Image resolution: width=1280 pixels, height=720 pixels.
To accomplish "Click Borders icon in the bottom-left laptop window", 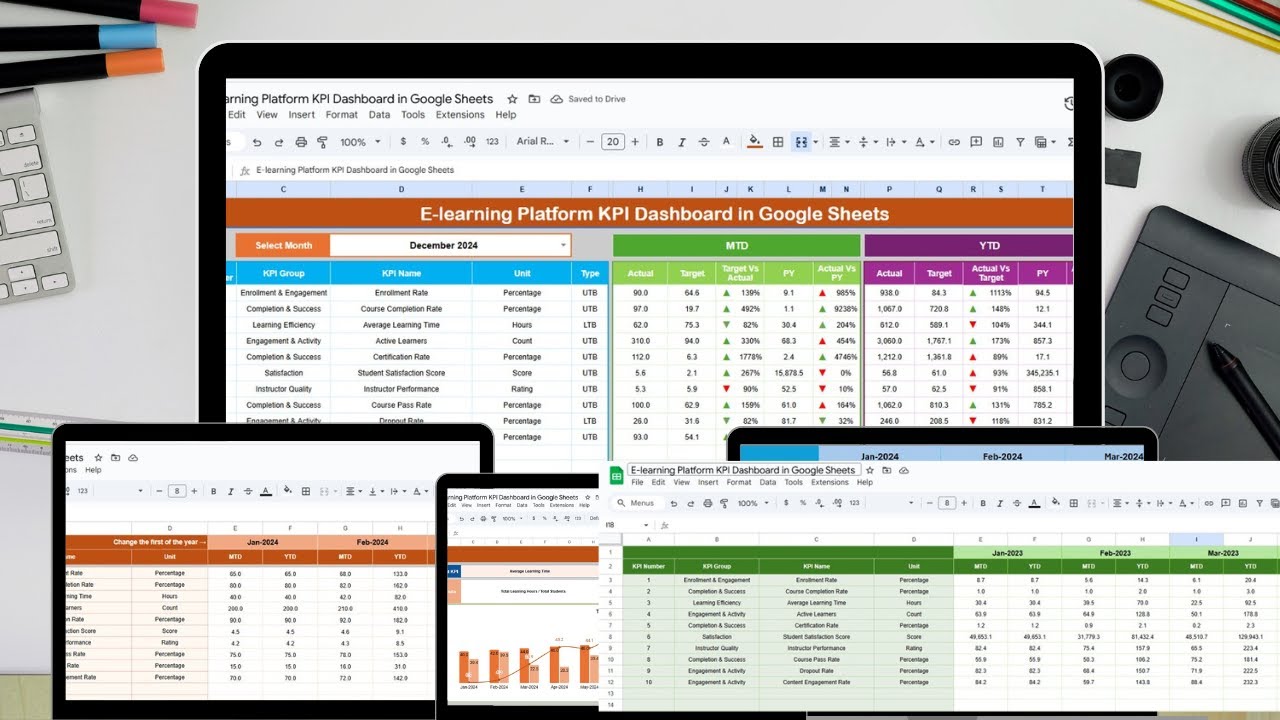I will (x=305, y=491).
